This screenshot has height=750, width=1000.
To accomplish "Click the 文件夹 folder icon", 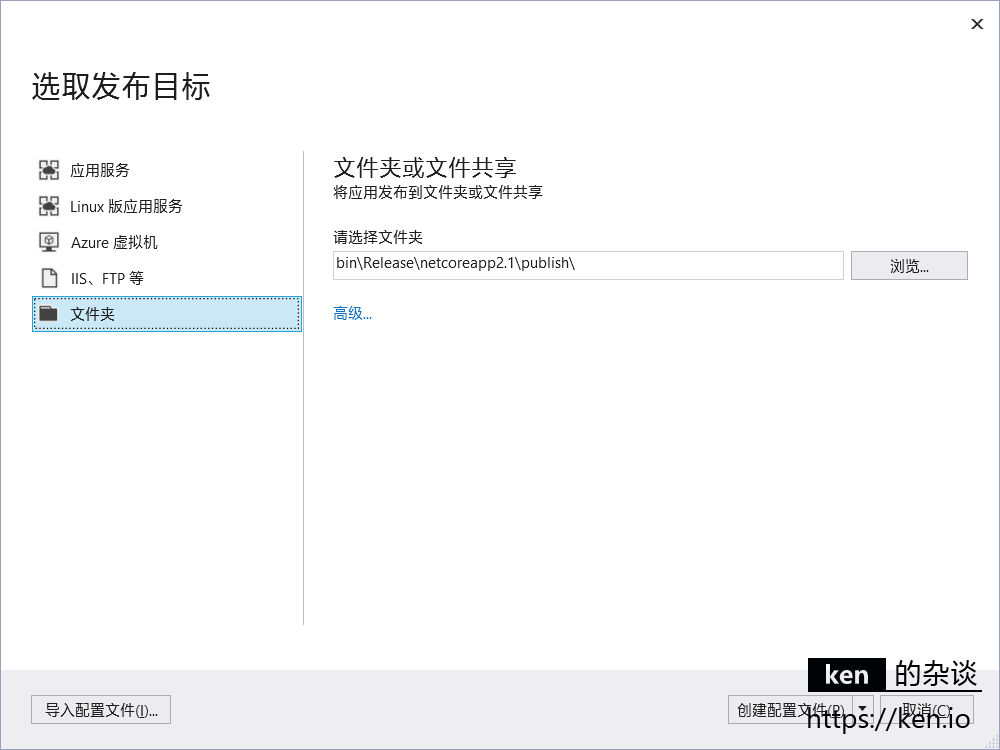I will point(48,313).
